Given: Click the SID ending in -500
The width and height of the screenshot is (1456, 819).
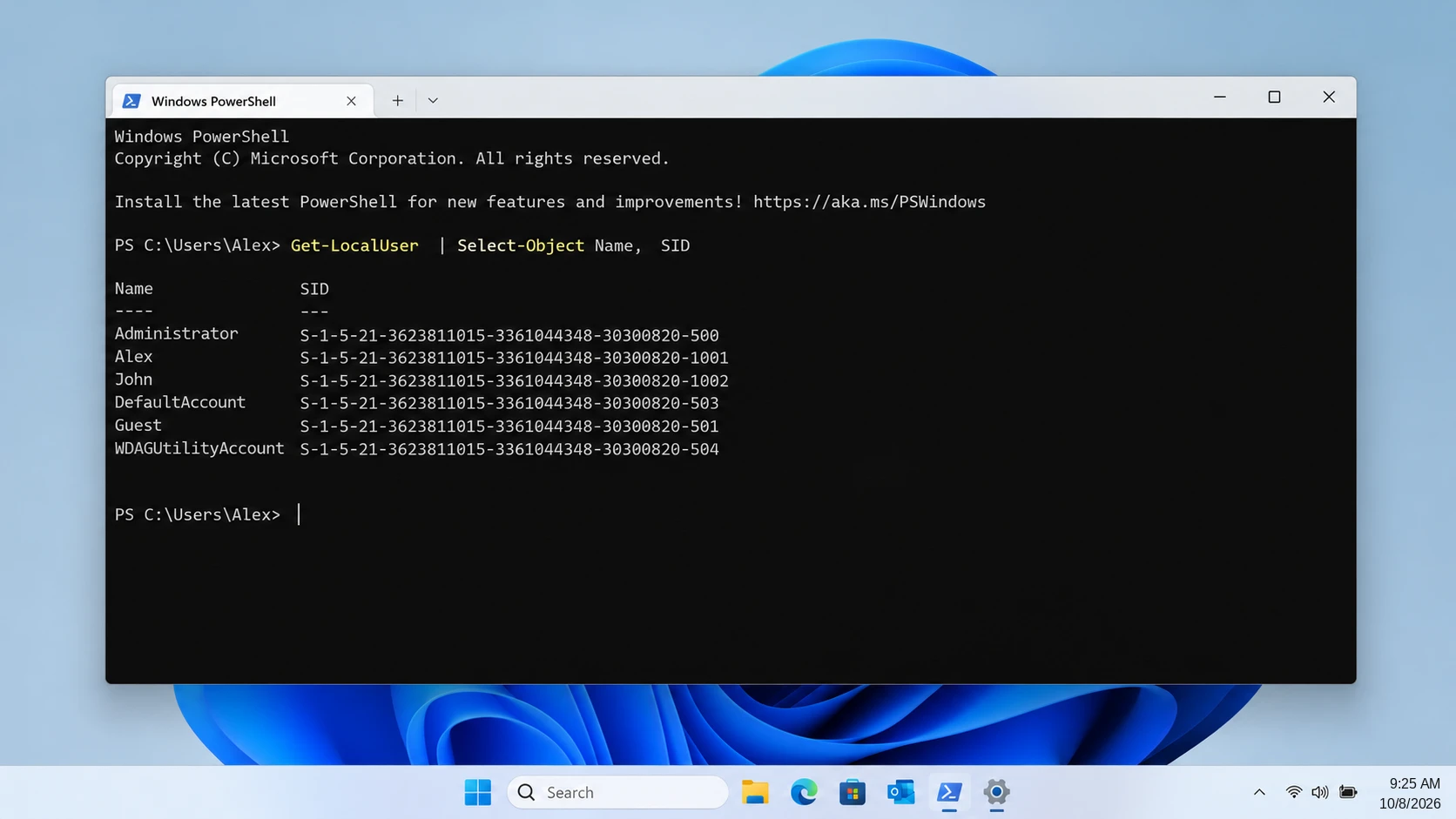Looking at the screenshot, I should (509, 335).
